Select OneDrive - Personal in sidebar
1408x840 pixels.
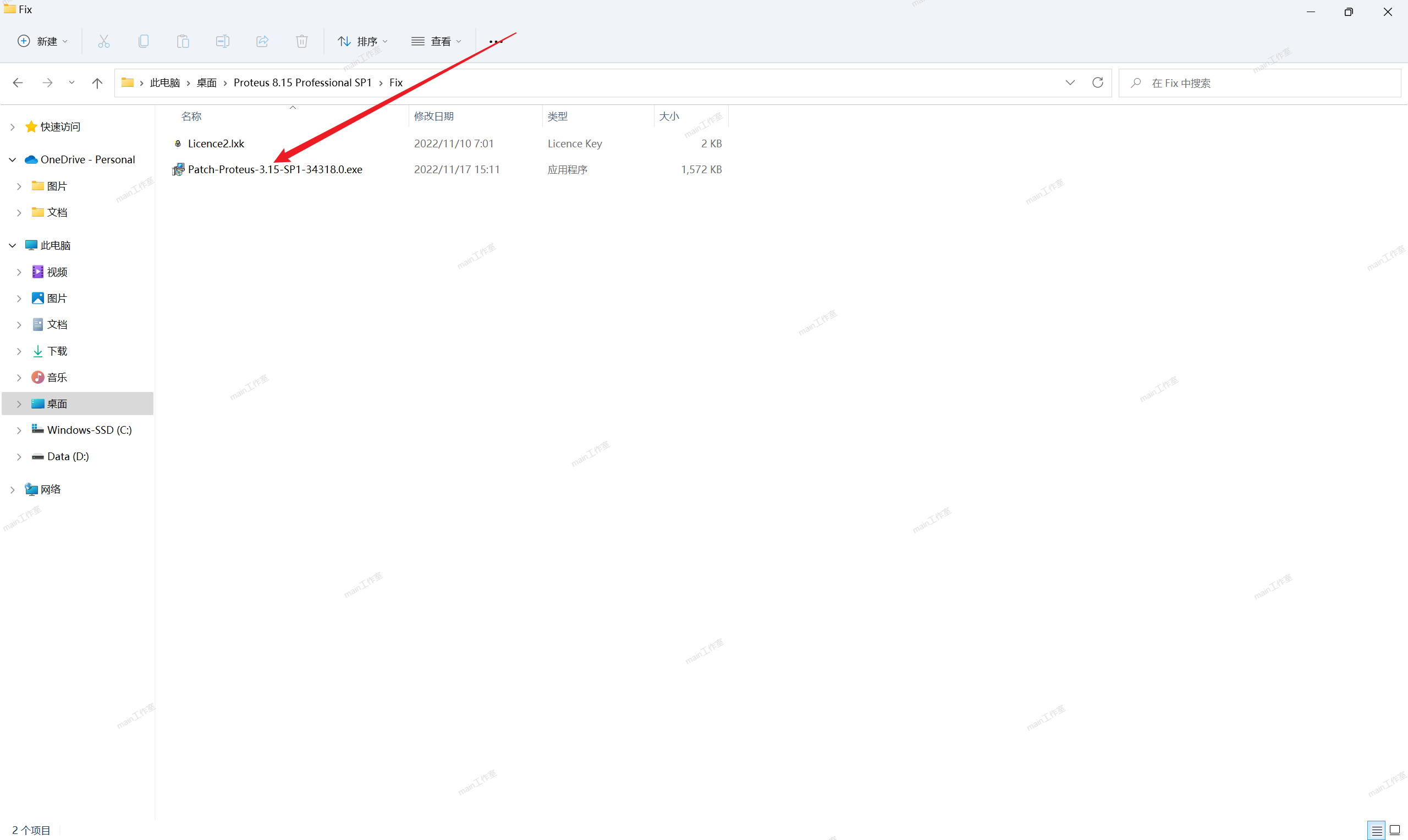pos(88,159)
